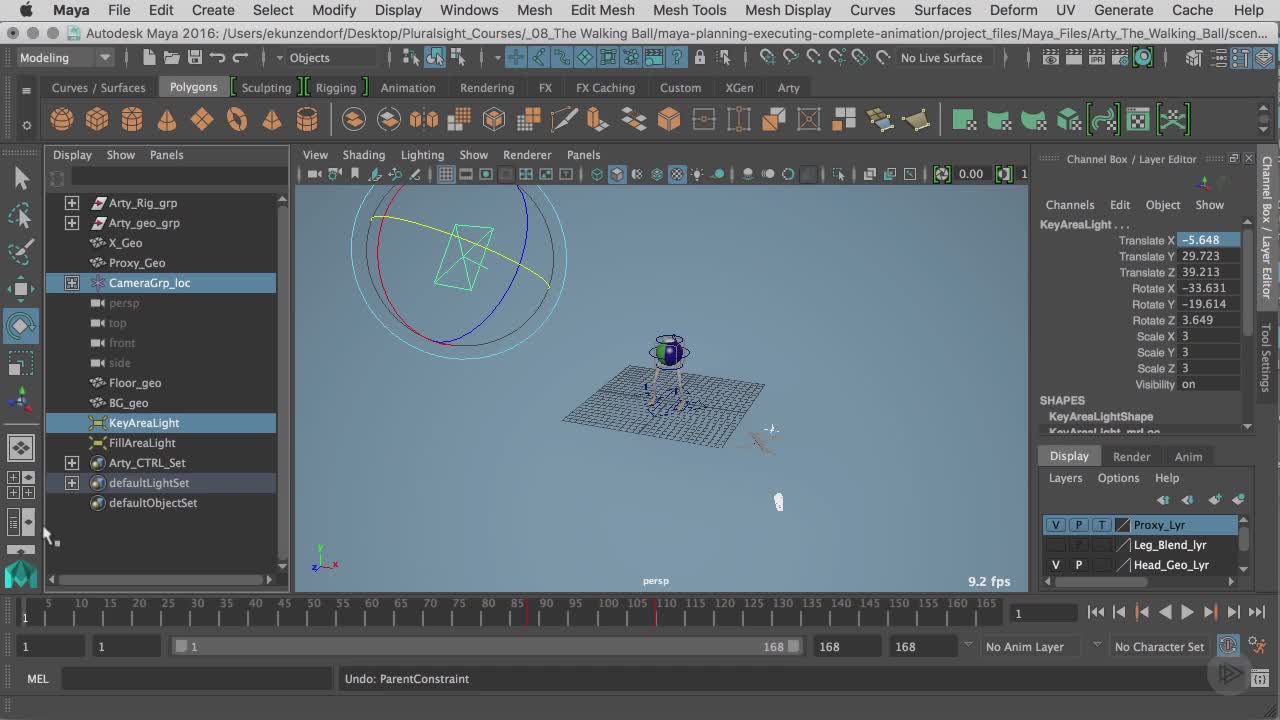This screenshot has width=1280, height=720.
Task: Activate the Move tool
Action: [x=21, y=289]
